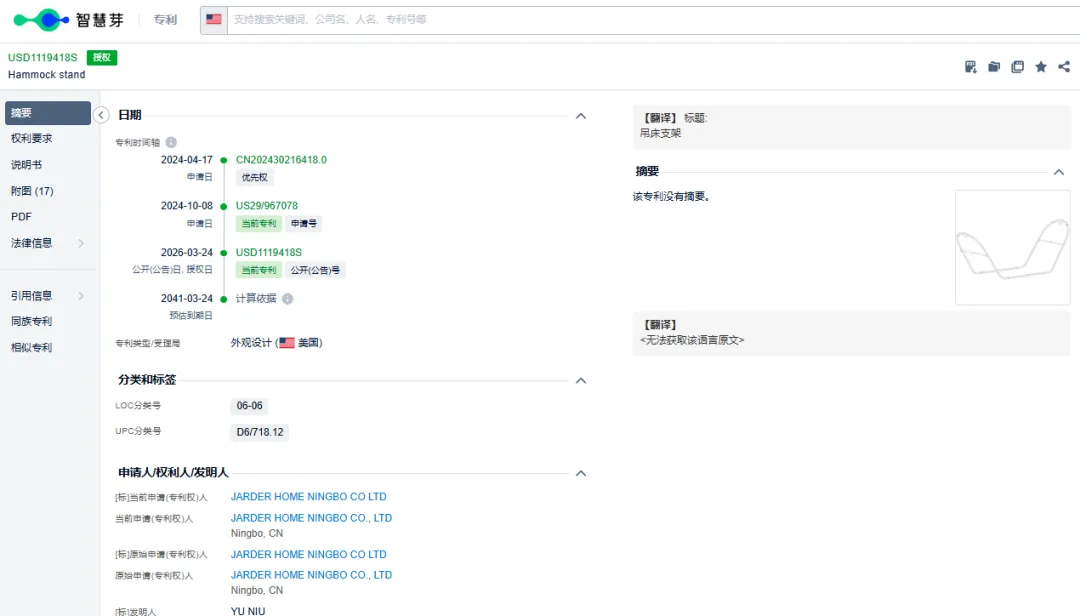Click the green 授权 status badge
This screenshot has width=1080, height=616.
(102, 58)
